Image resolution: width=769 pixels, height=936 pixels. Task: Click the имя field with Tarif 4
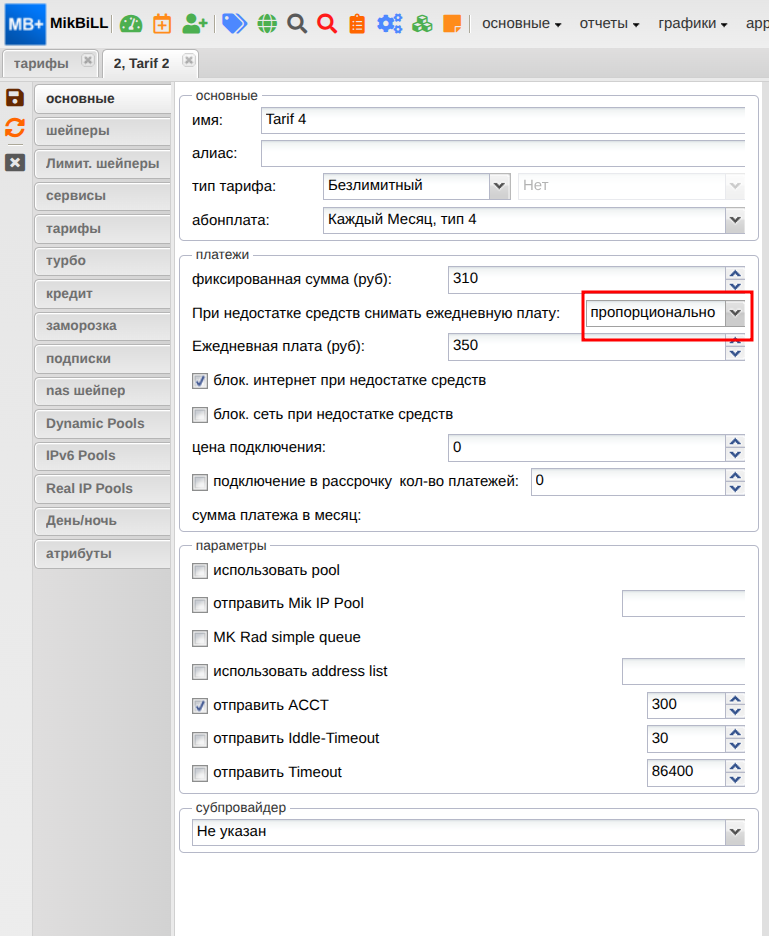[x=503, y=120]
